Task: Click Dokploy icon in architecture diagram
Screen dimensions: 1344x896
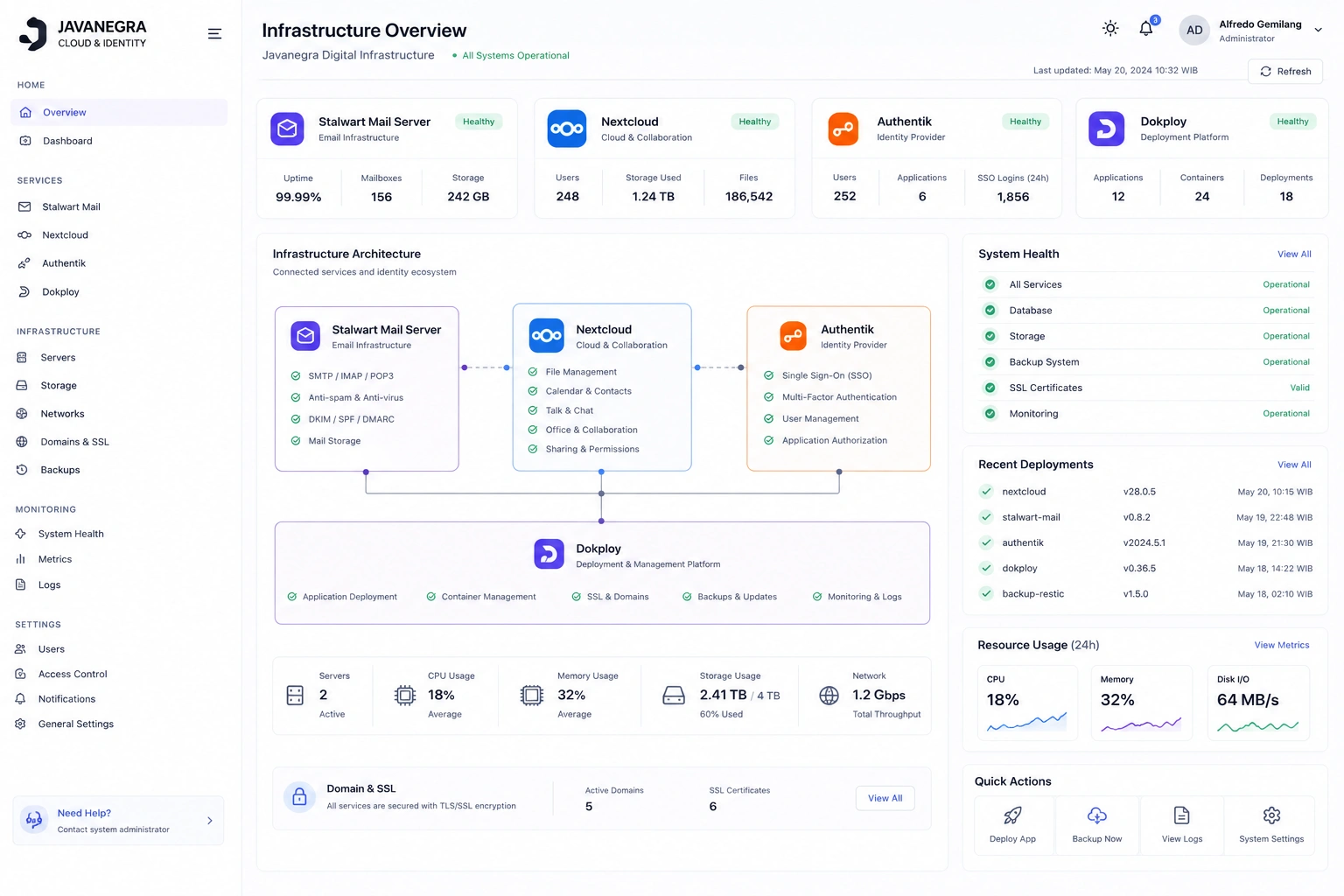Action: [549, 554]
